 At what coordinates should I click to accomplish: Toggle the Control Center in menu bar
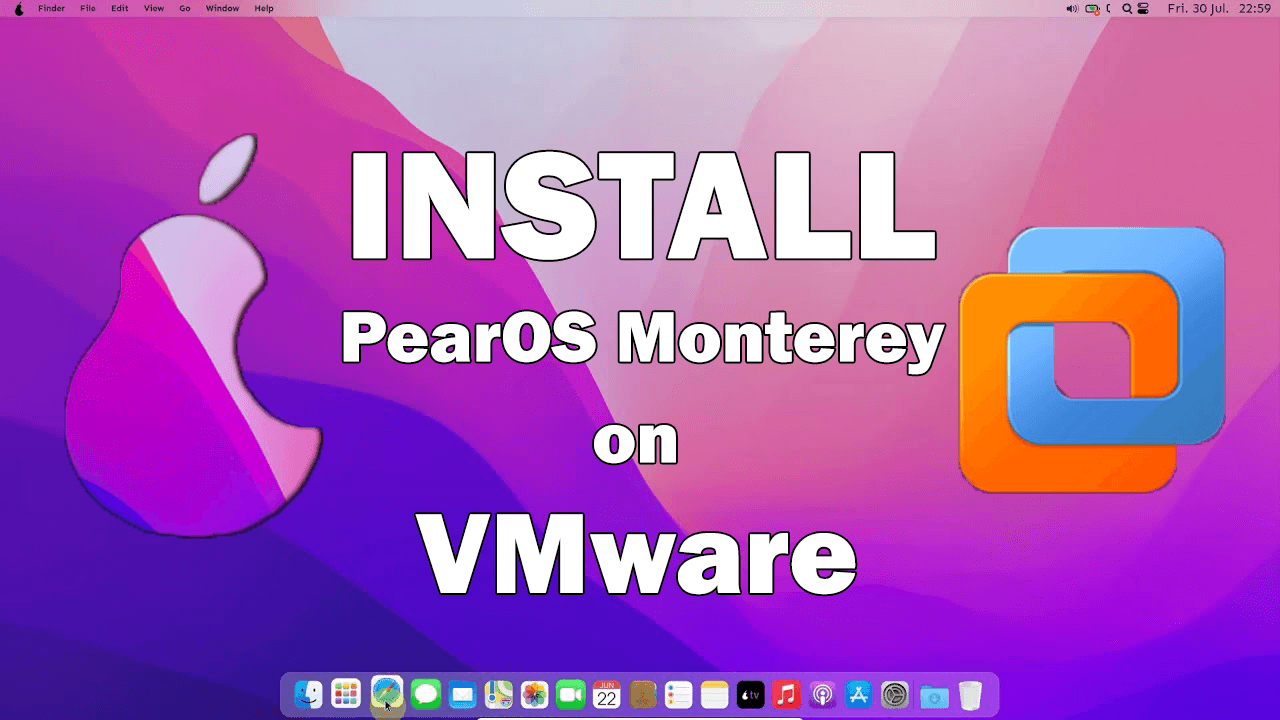[1143, 8]
